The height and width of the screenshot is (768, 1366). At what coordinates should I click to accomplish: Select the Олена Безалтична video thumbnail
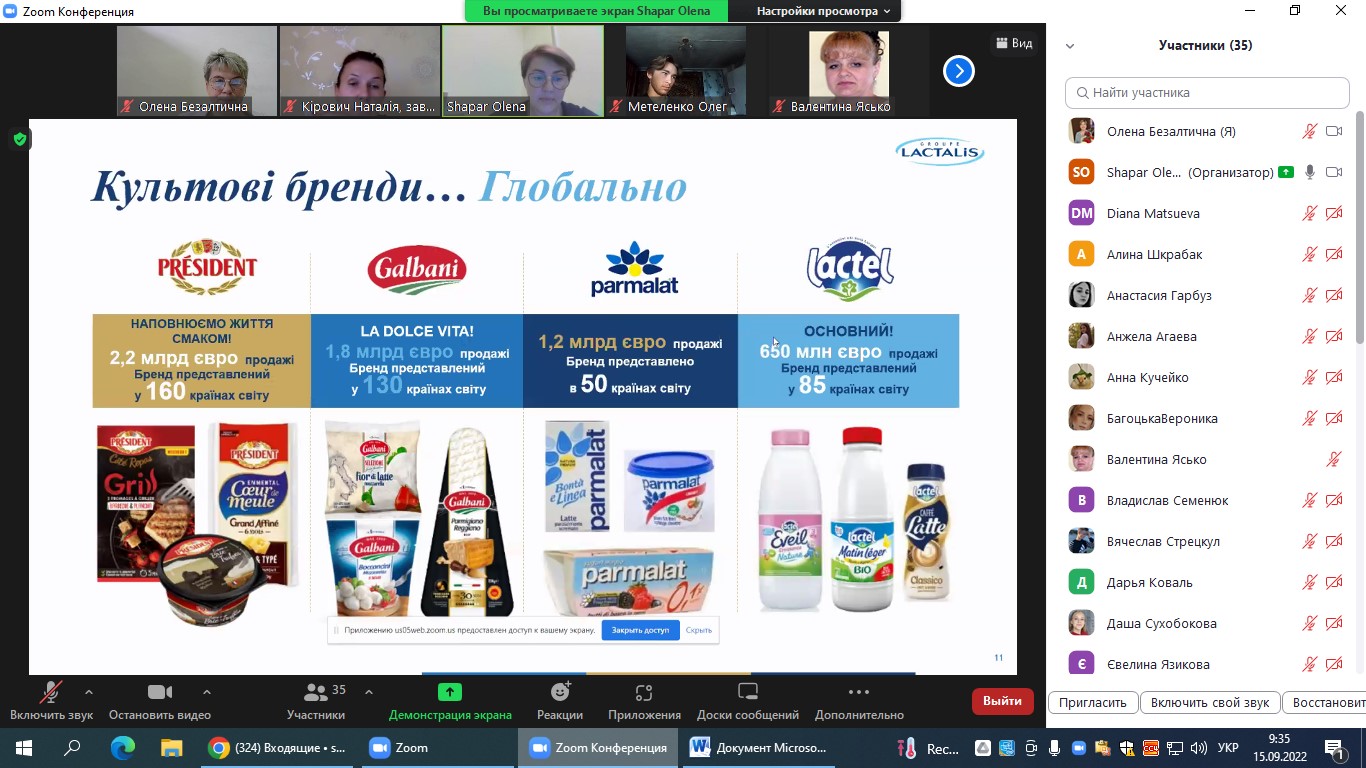pyautogui.click(x=197, y=71)
